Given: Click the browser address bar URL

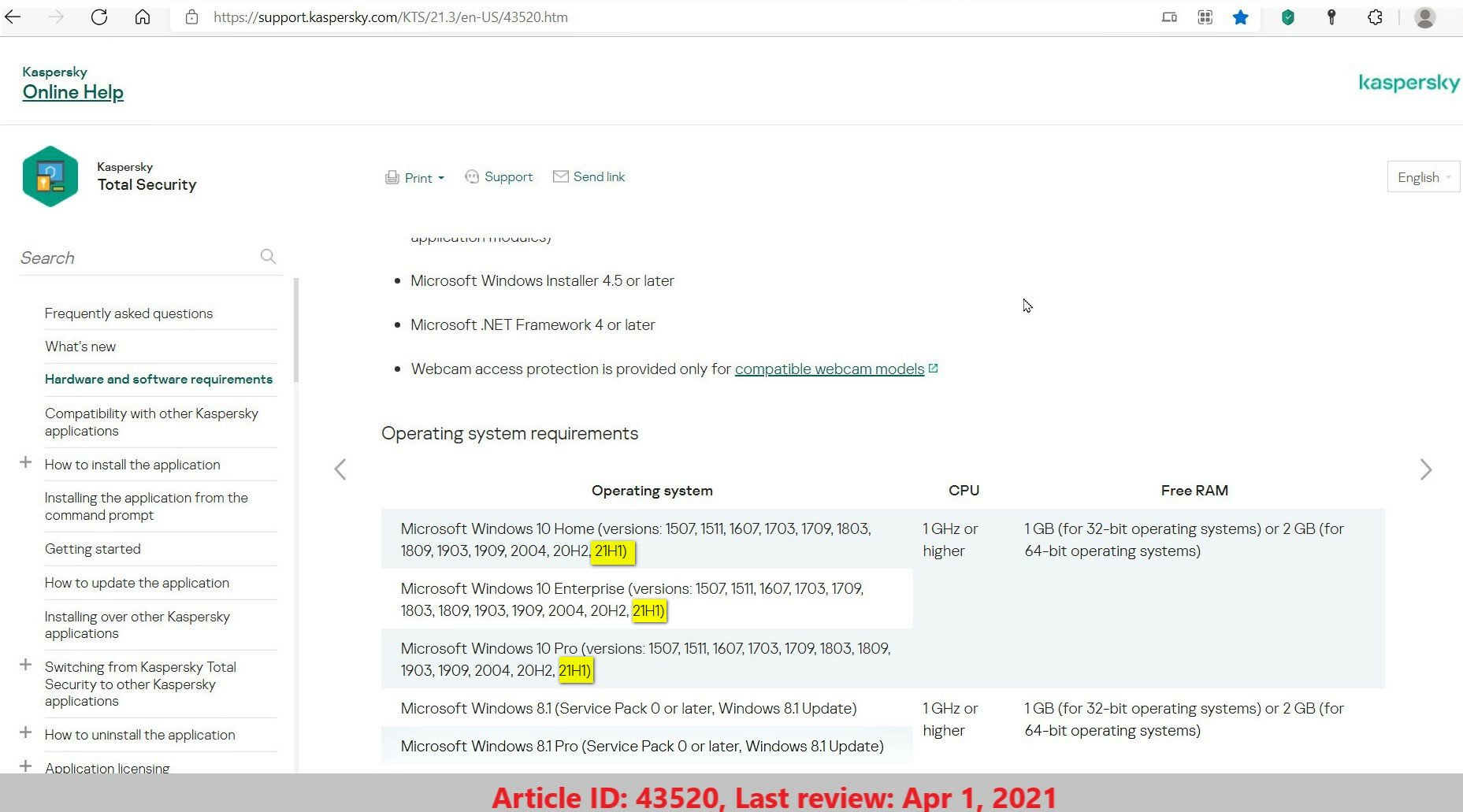Looking at the screenshot, I should pyautogui.click(x=390, y=17).
